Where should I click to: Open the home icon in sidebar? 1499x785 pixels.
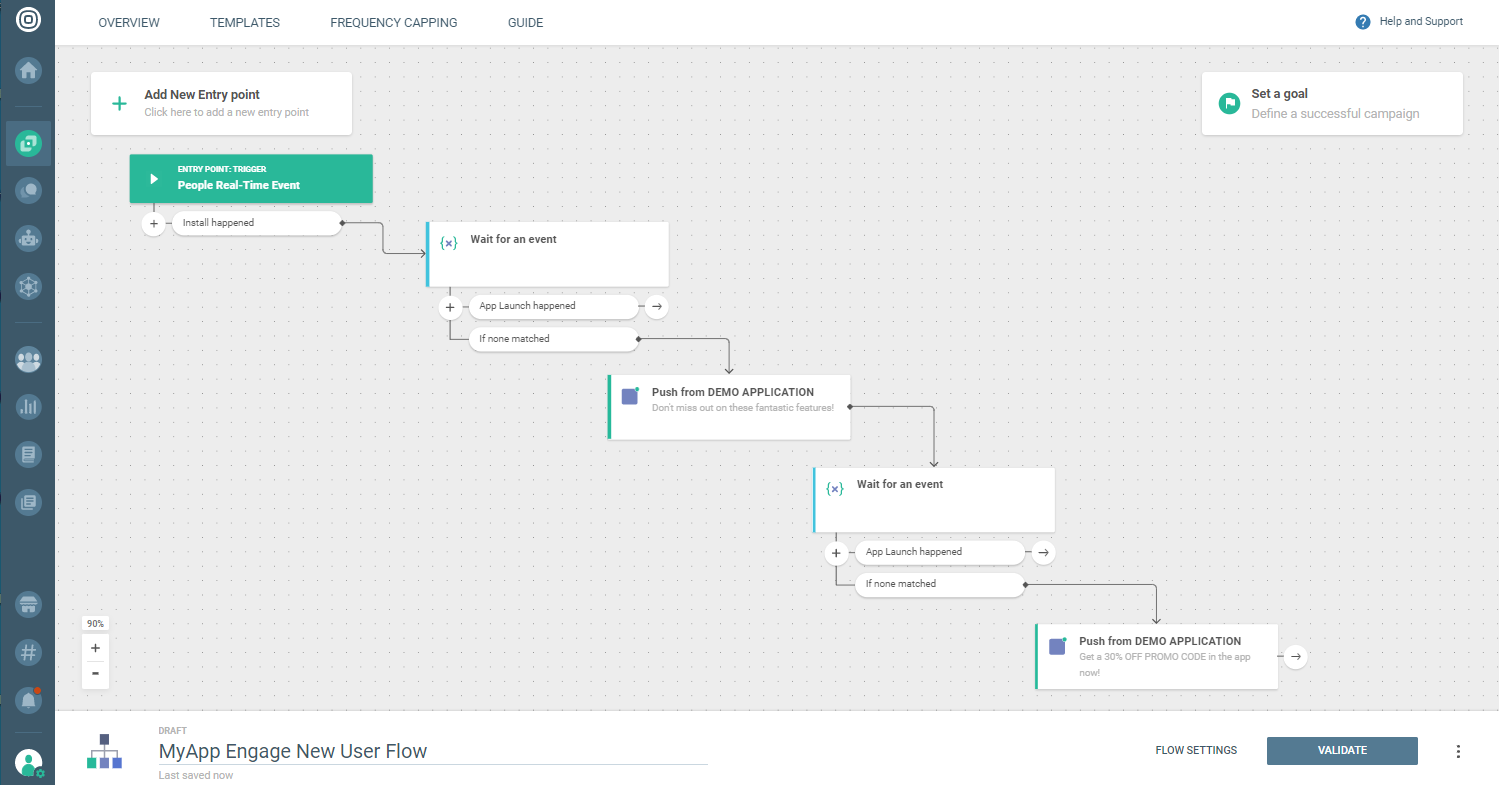point(28,70)
